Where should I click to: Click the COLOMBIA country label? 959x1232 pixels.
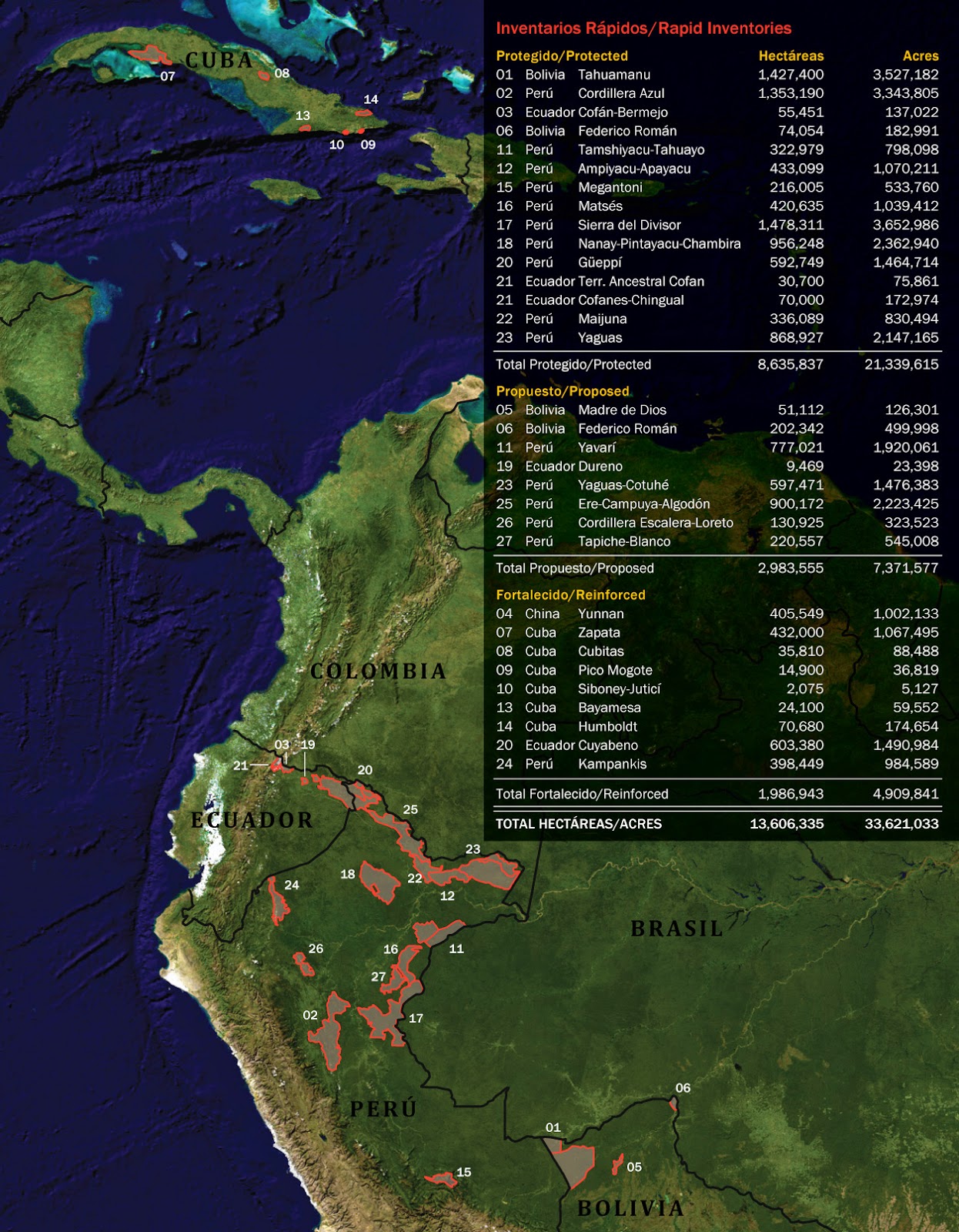coord(378,671)
